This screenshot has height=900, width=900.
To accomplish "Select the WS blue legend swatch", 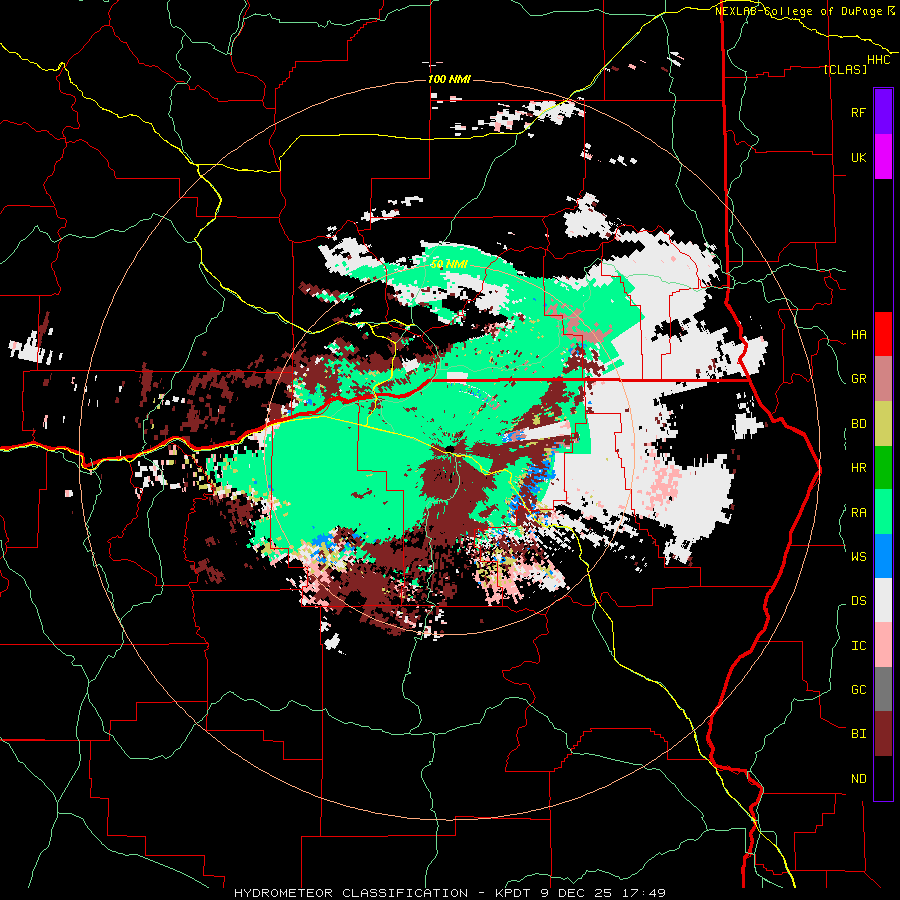I will click(x=883, y=556).
